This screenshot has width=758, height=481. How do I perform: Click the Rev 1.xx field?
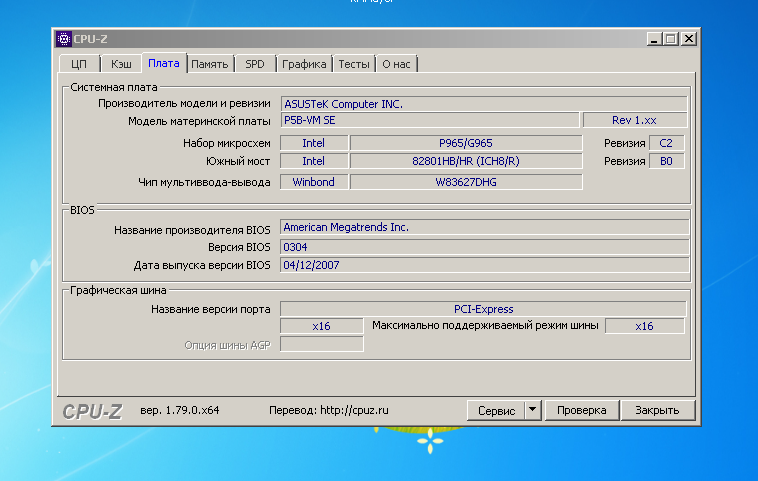(x=635, y=120)
